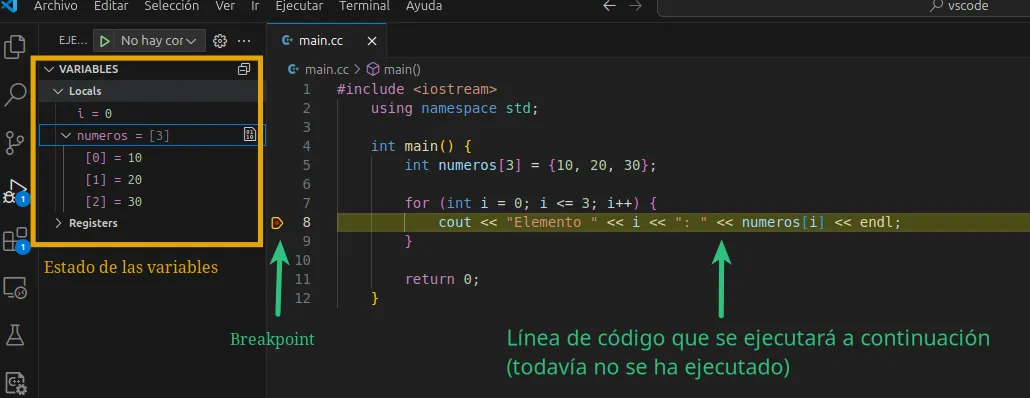Click the EJE... debug view title
This screenshot has height=398, width=1030.
coord(72,41)
